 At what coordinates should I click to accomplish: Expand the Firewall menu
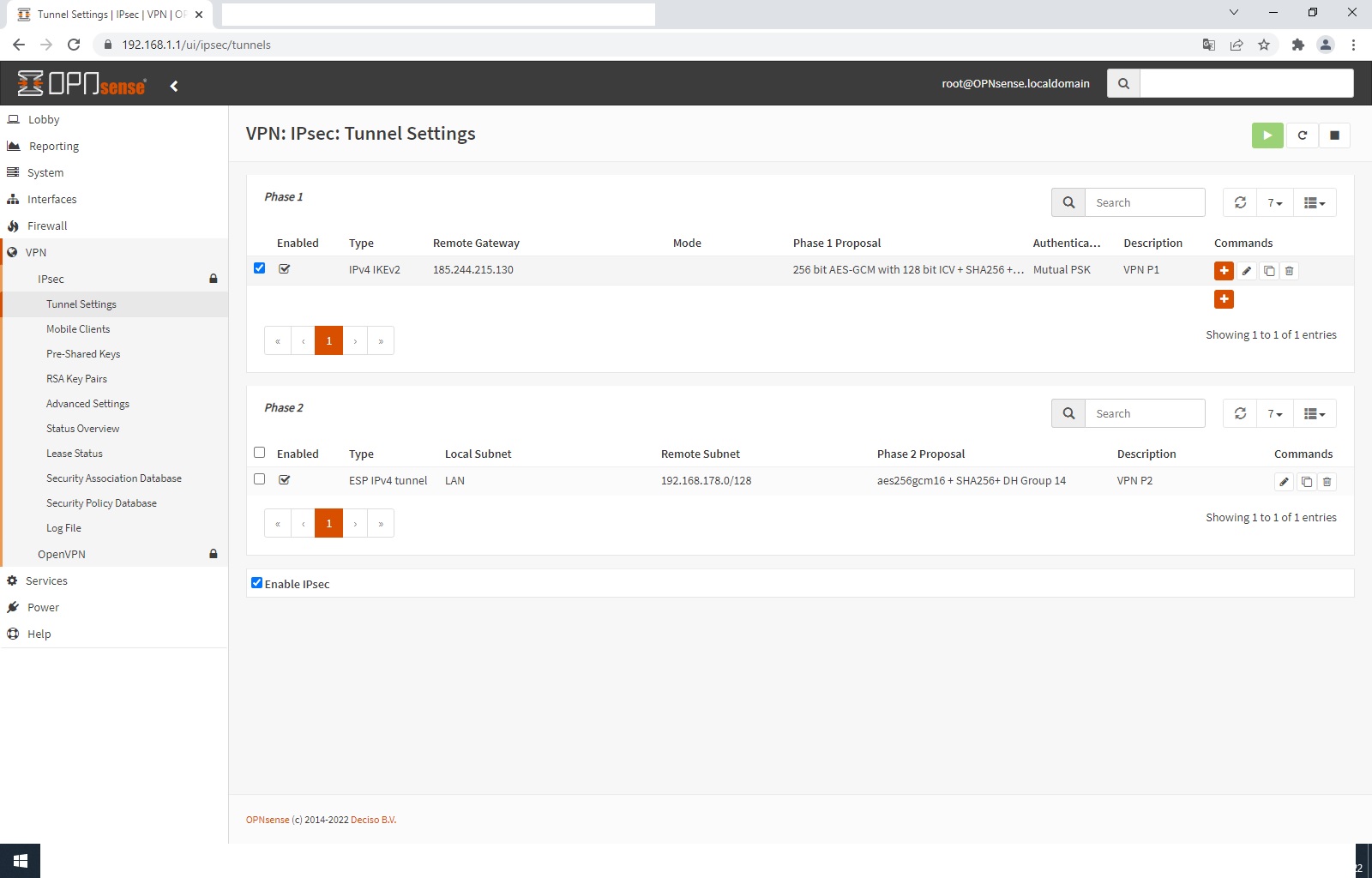click(114, 226)
